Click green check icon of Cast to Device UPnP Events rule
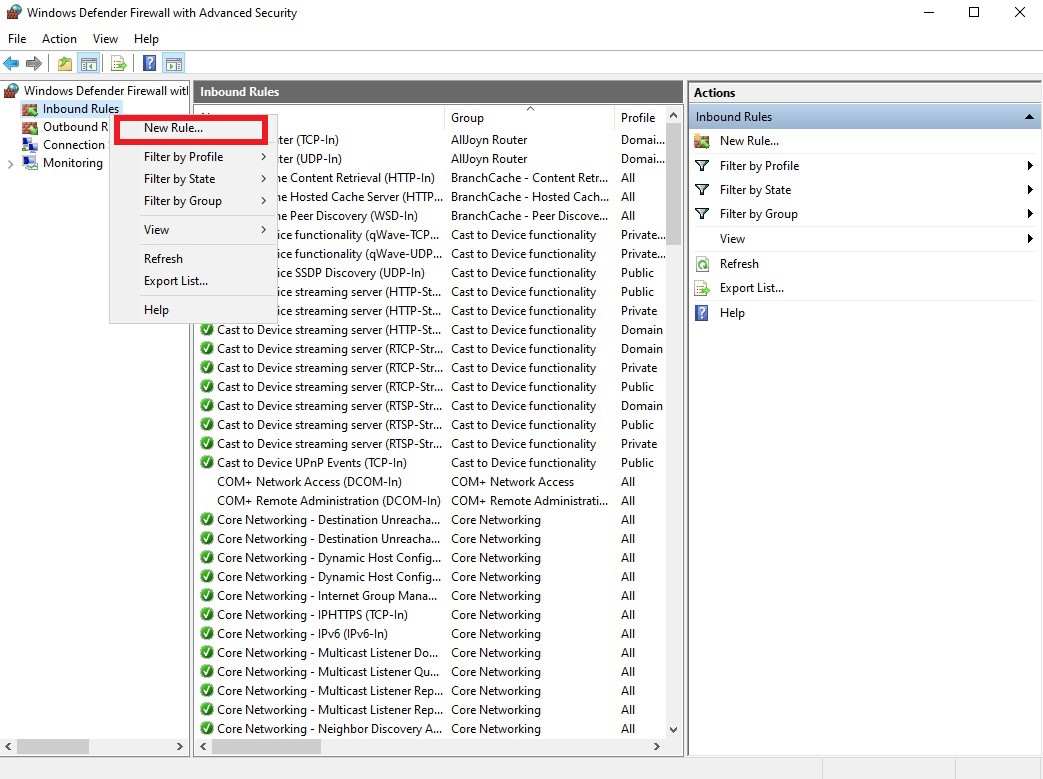Image resolution: width=1043 pixels, height=779 pixels. [207, 462]
